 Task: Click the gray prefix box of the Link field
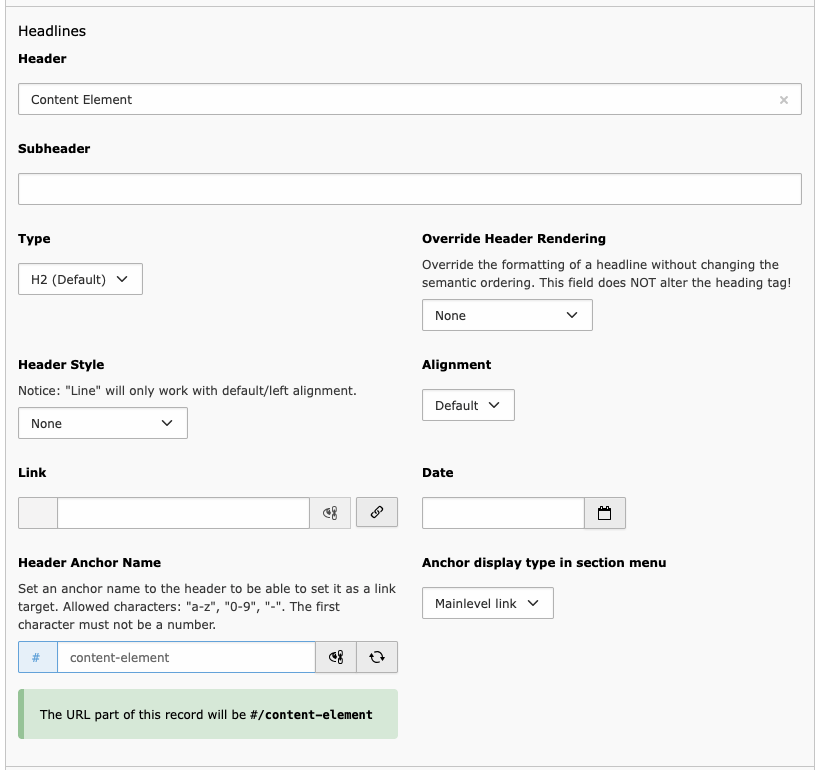pyautogui.click(x=38, y=513)
